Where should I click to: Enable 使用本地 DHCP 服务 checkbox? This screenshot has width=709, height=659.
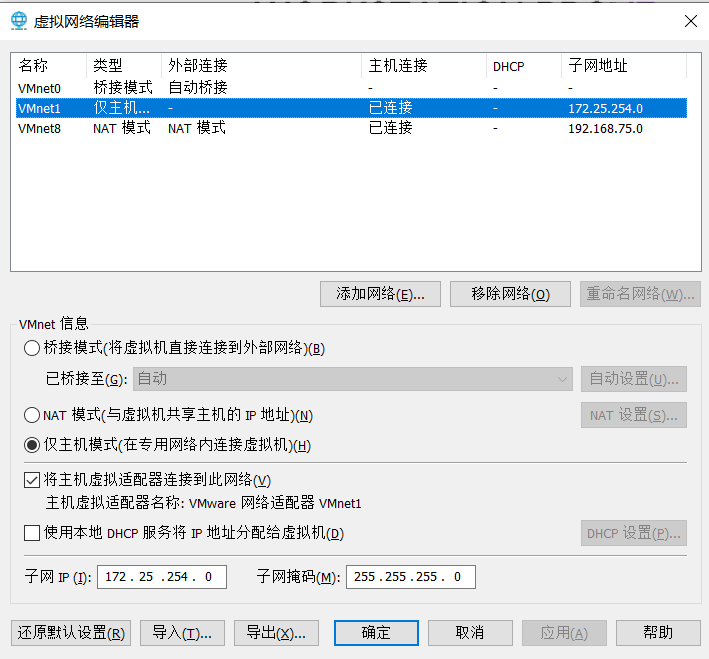[x=32, y=533]
